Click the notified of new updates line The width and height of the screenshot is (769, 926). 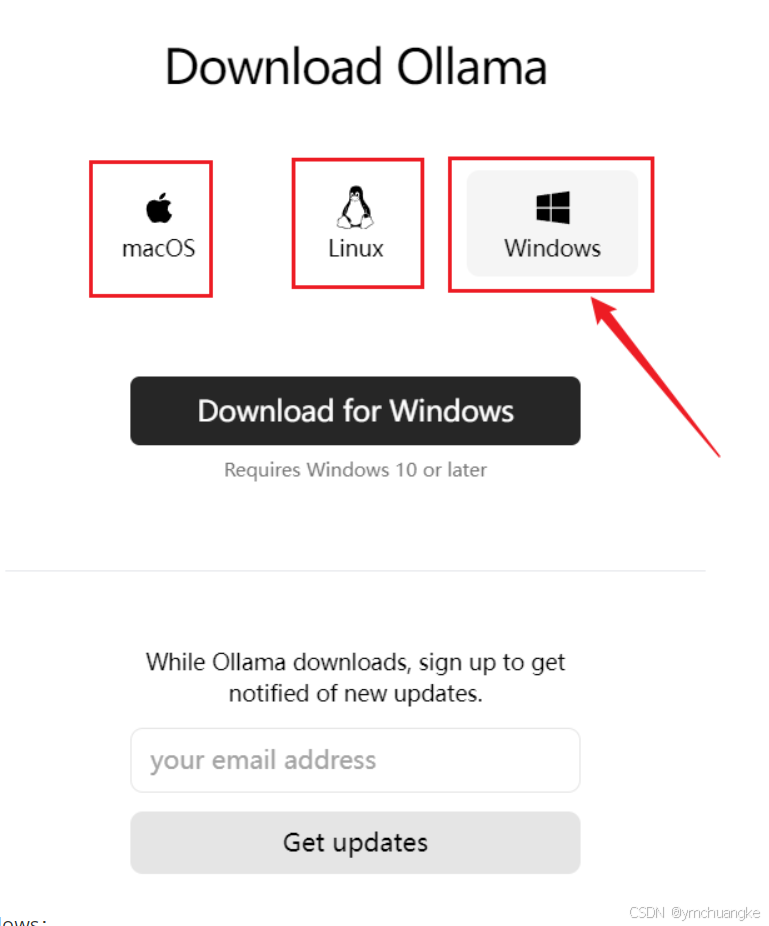pos(356,694)
